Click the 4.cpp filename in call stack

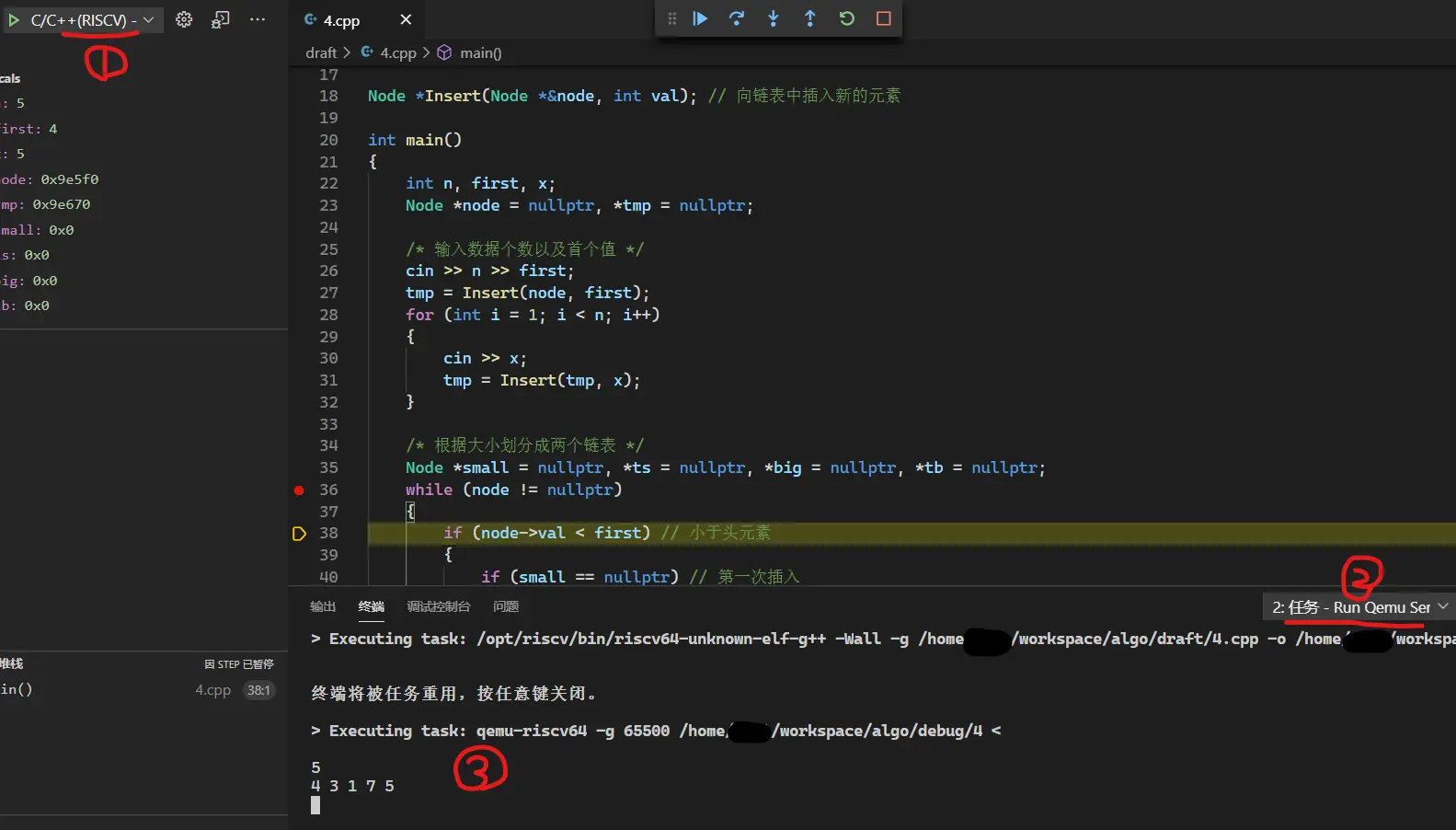[212, 690]
